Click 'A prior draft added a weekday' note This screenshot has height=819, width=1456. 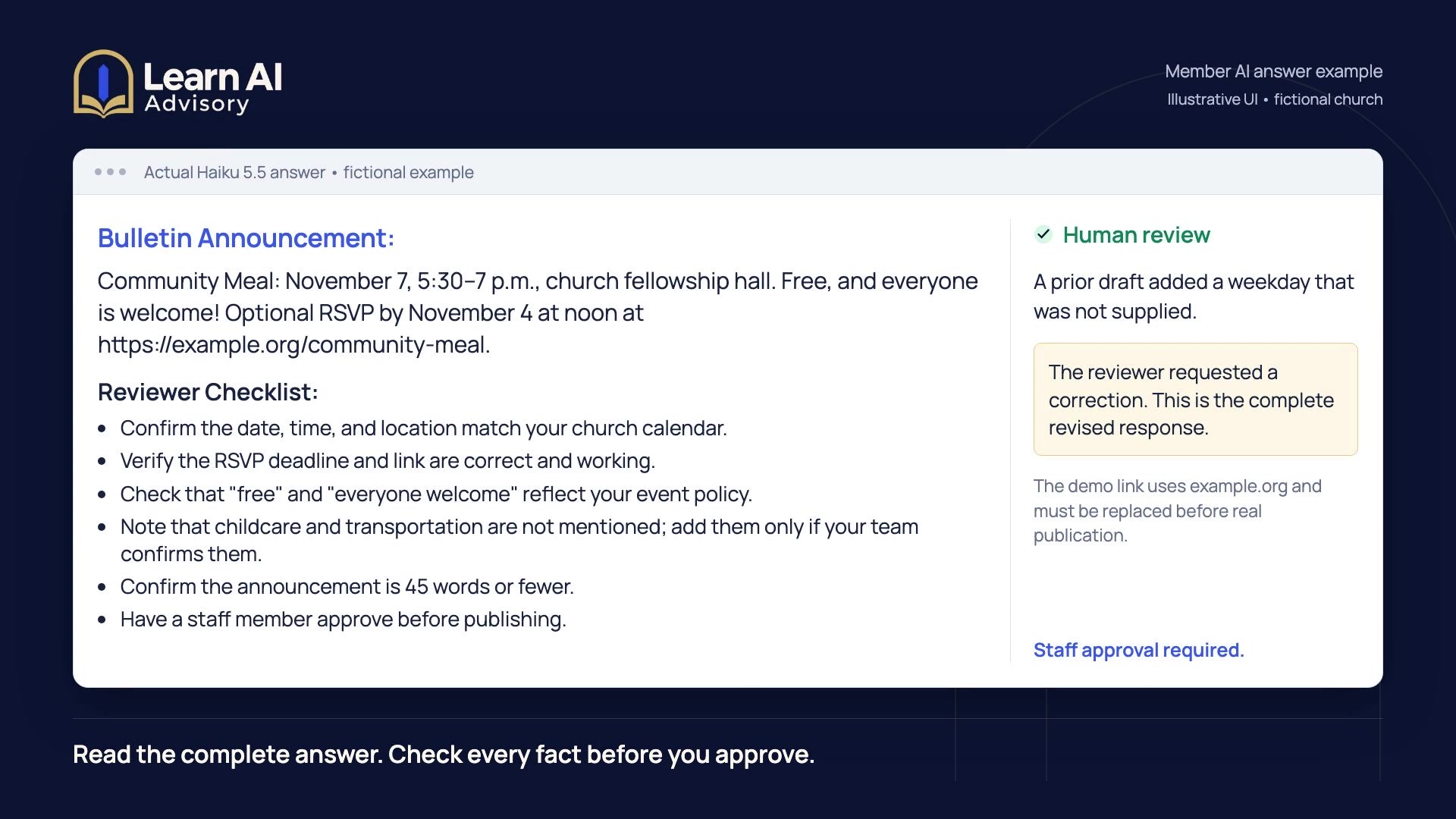[1194, 297]
